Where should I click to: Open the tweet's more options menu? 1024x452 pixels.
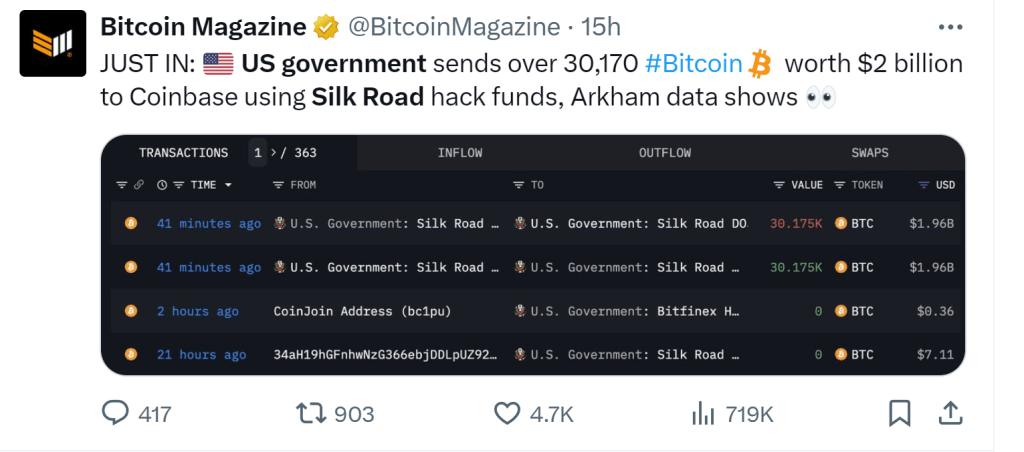point(945,27)
